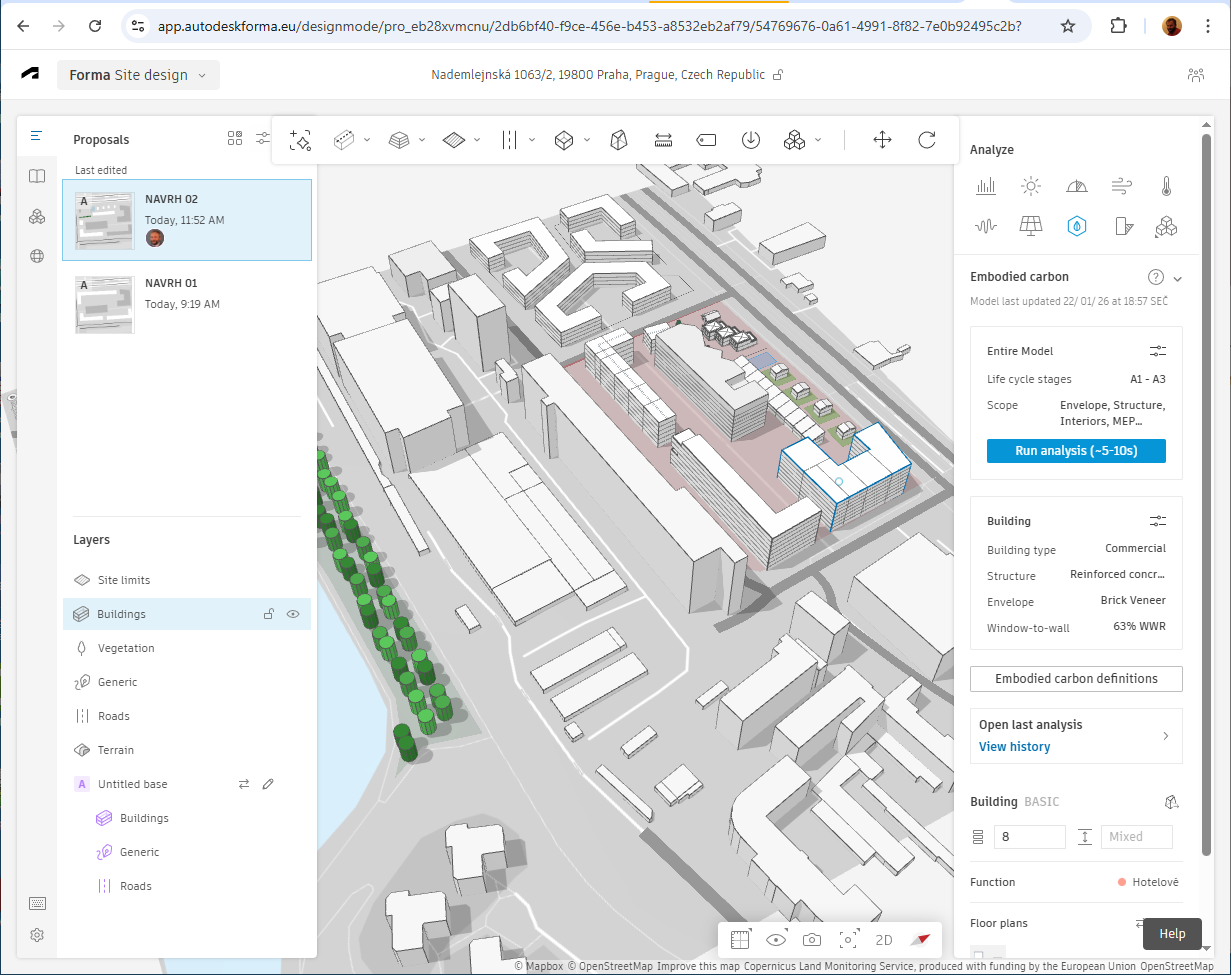Open the View history link
Viewport: 1231px width, 975px height.
click(1014, 747)
